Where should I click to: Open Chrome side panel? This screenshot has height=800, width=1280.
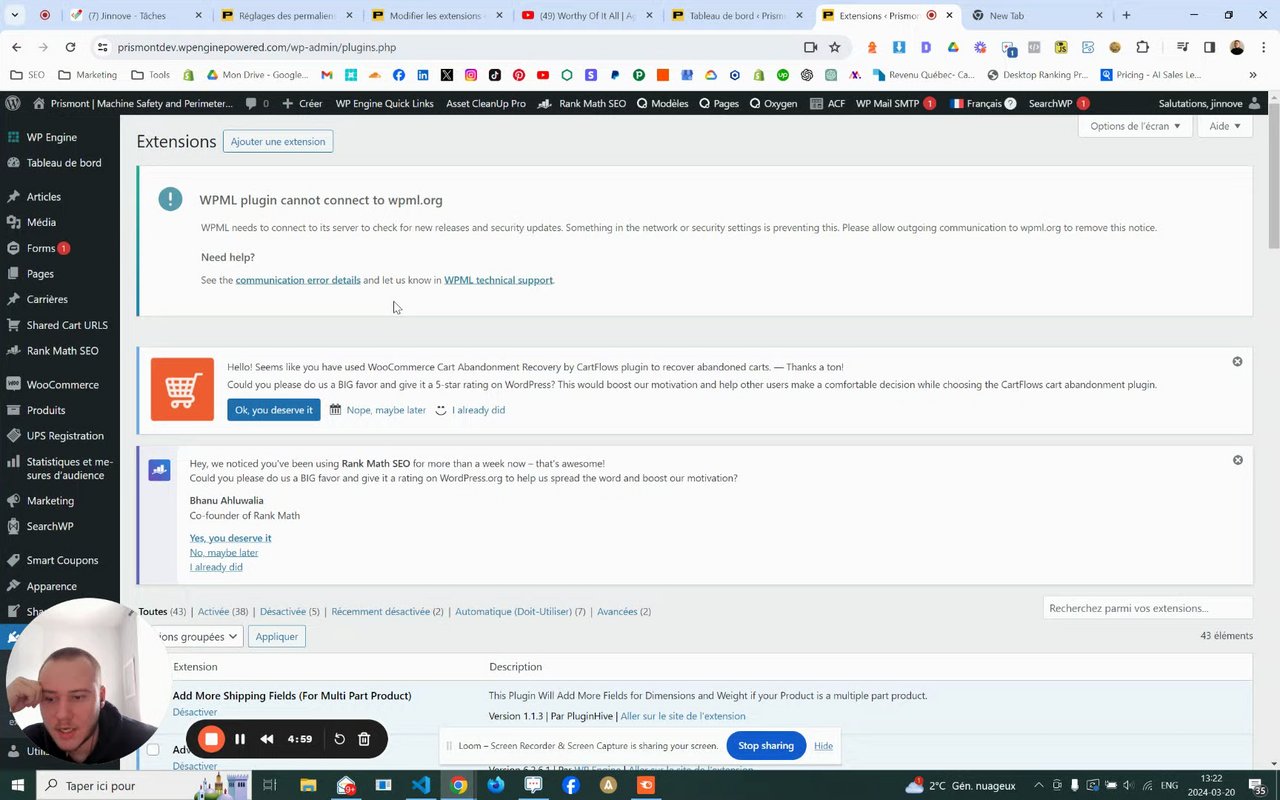pos(1209,47)
